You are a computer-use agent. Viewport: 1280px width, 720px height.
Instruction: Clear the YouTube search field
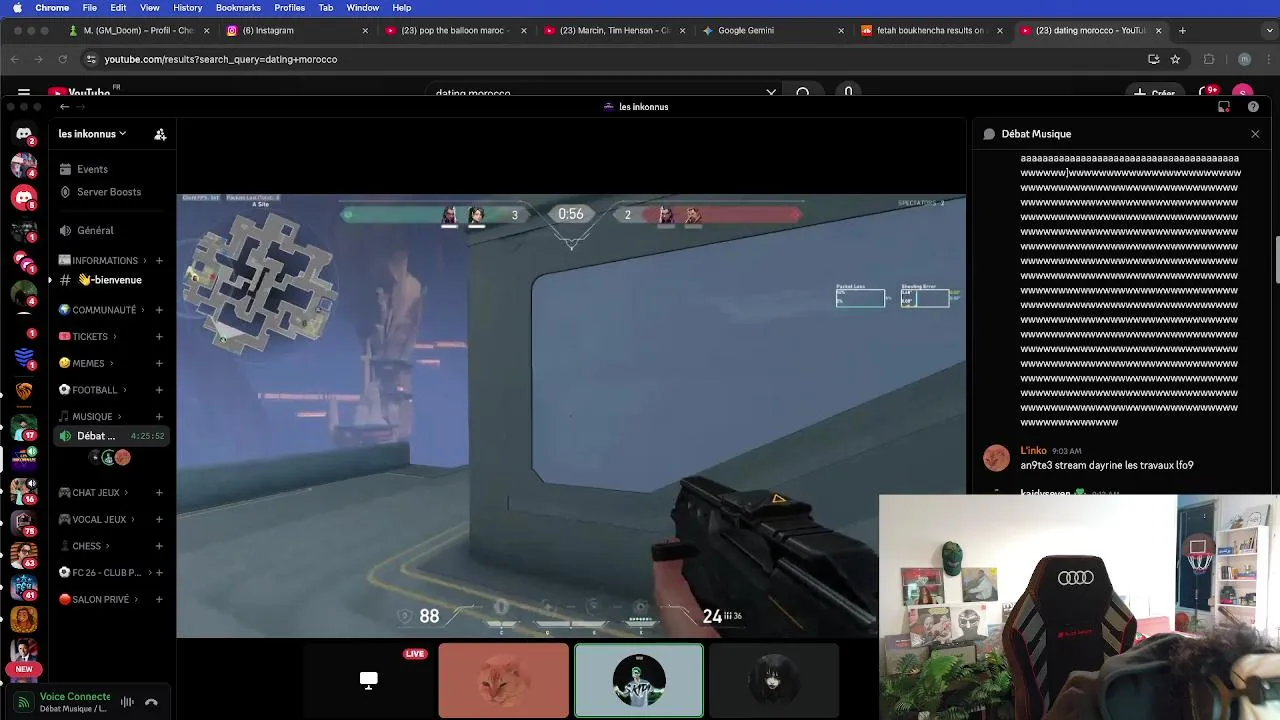771,93
